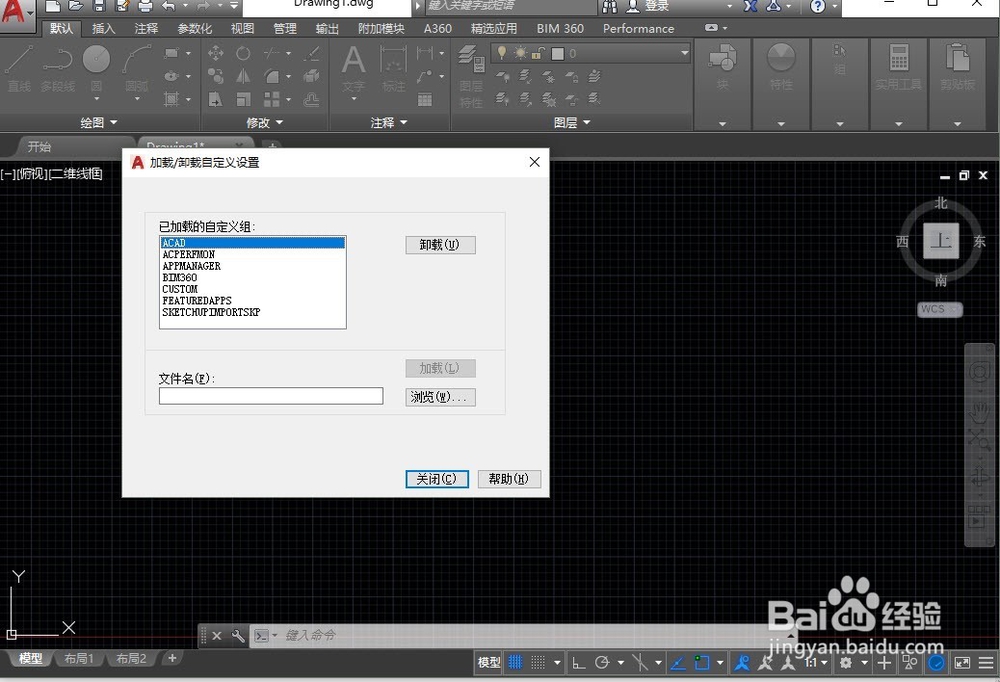
Task: Click the 文件名(F) file name input field
Action: click(x=271, y=396)
